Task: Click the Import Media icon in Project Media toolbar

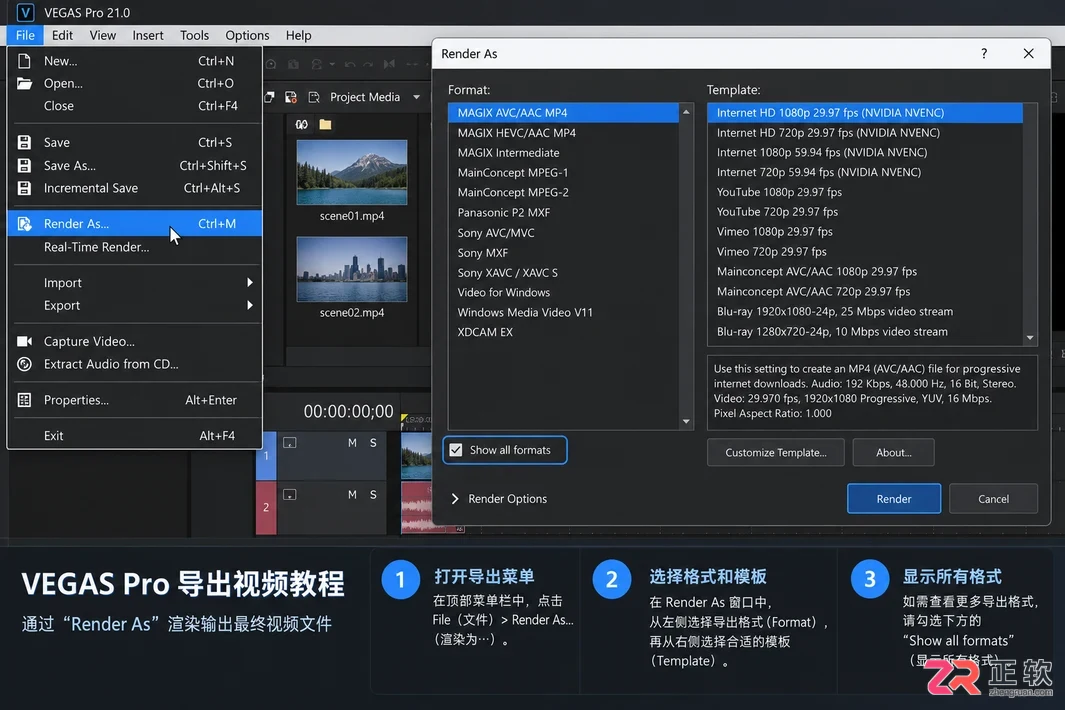Action: 270,97
